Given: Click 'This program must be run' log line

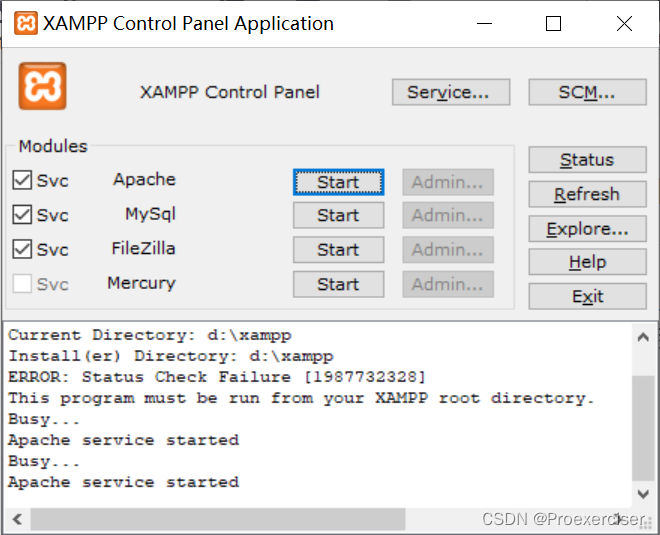Looking at the screenshot, I should (301, 398).
